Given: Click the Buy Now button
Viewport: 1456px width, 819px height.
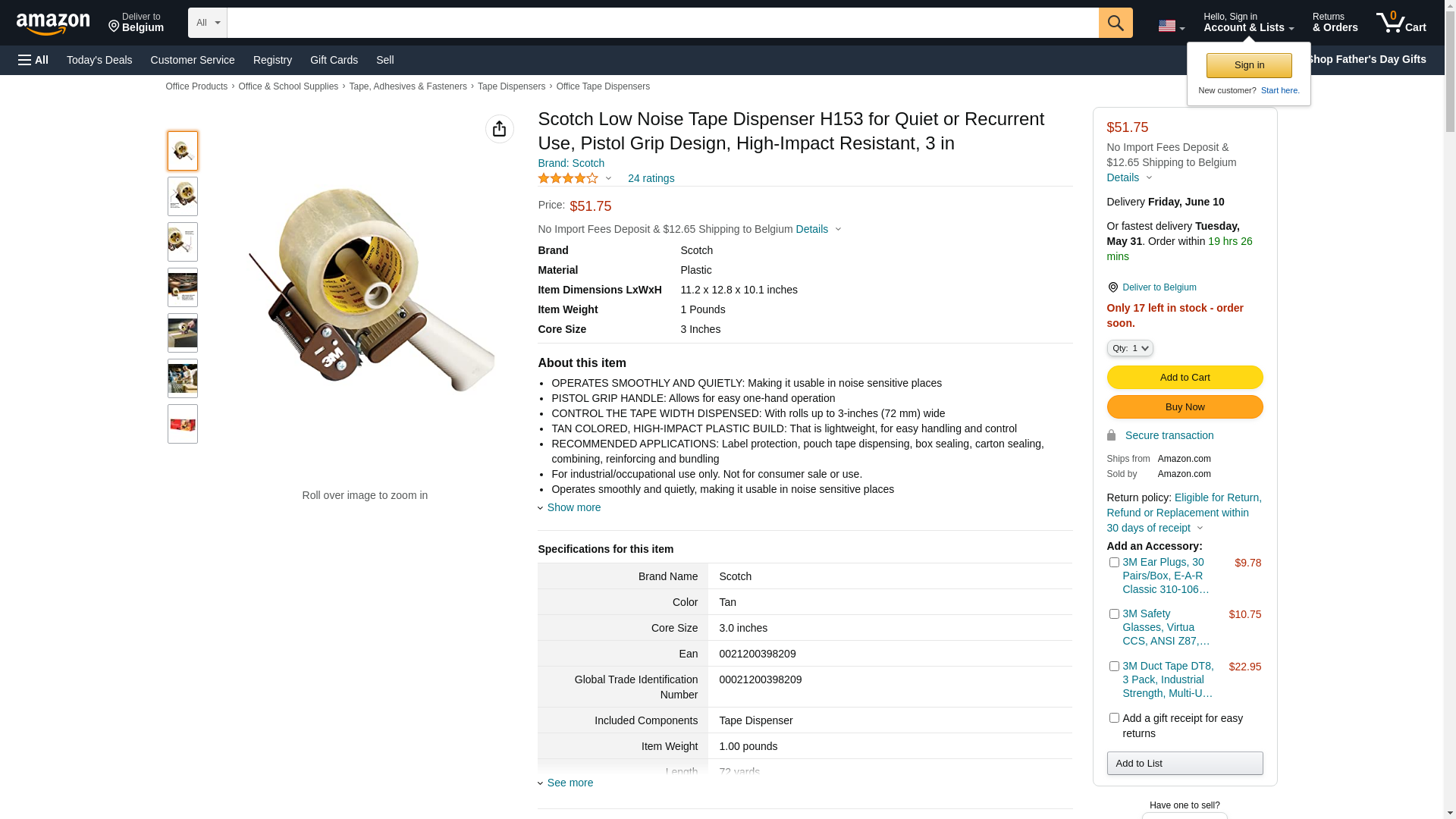Looking at the screenshot, I should click(1185, 407).
